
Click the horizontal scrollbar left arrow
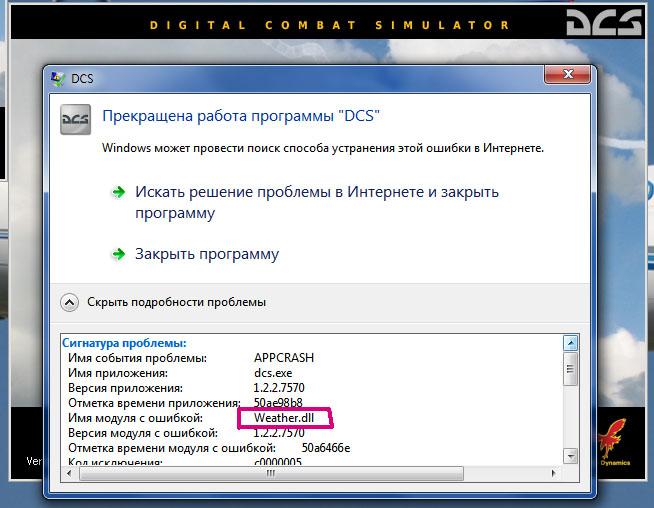coord(69,473)
